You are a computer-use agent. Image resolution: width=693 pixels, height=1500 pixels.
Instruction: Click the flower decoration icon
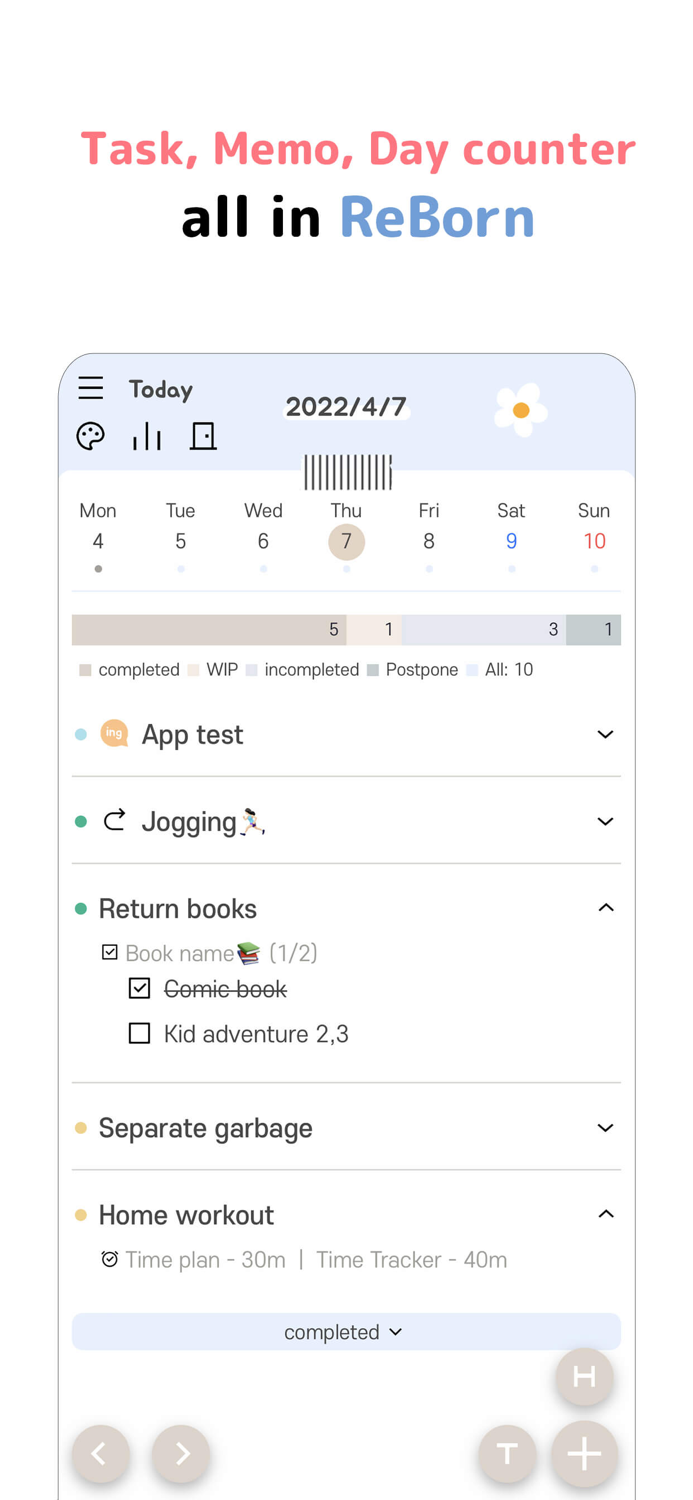[x=519, y=409]
